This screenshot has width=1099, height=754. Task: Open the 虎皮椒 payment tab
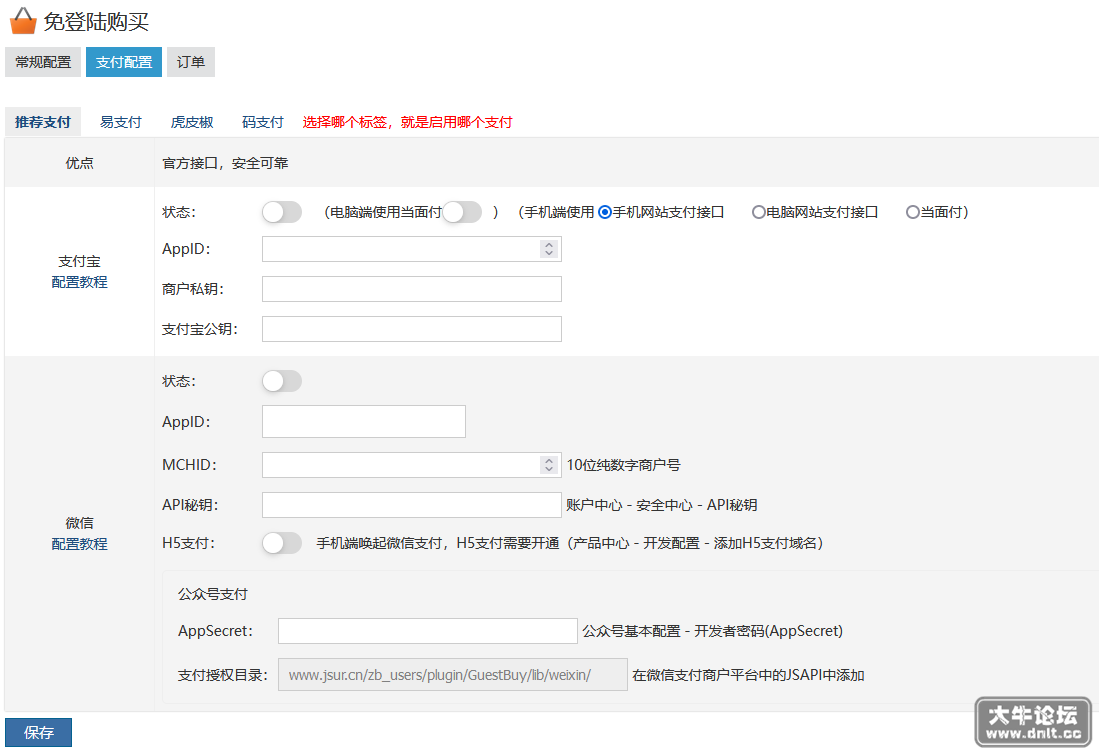pos(191,122)
